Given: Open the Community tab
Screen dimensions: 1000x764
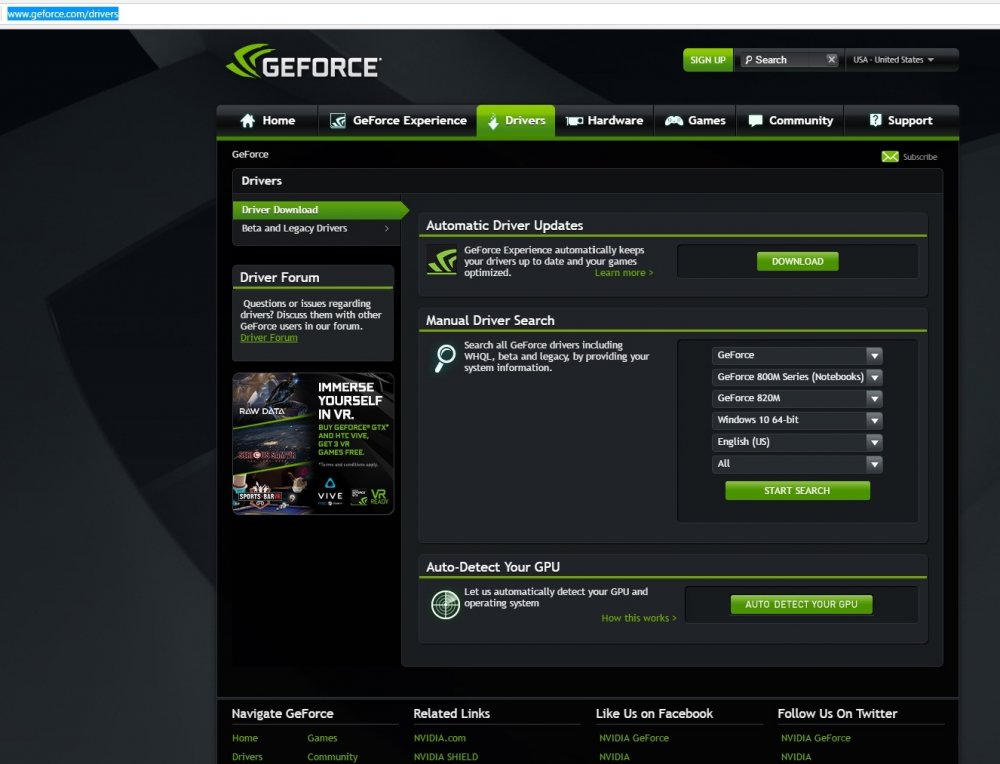Looking at the screenshot, I should coord(790,121).
